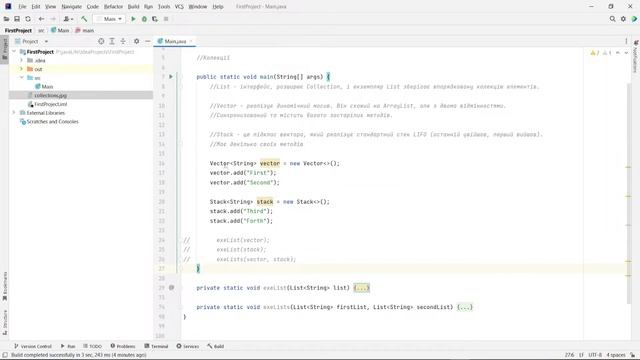Open the TODO tool window
The width and height of the screenshot is (640, 360).
(x=92, y=346)
